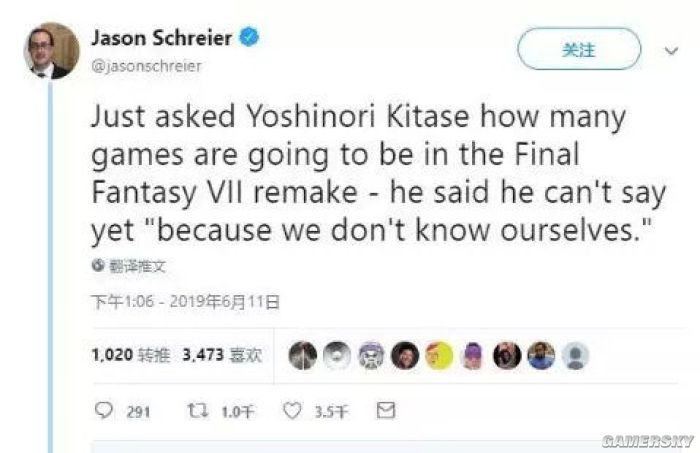
Task: Open the @jasonschreier handle link
Action: coord(146,66)
